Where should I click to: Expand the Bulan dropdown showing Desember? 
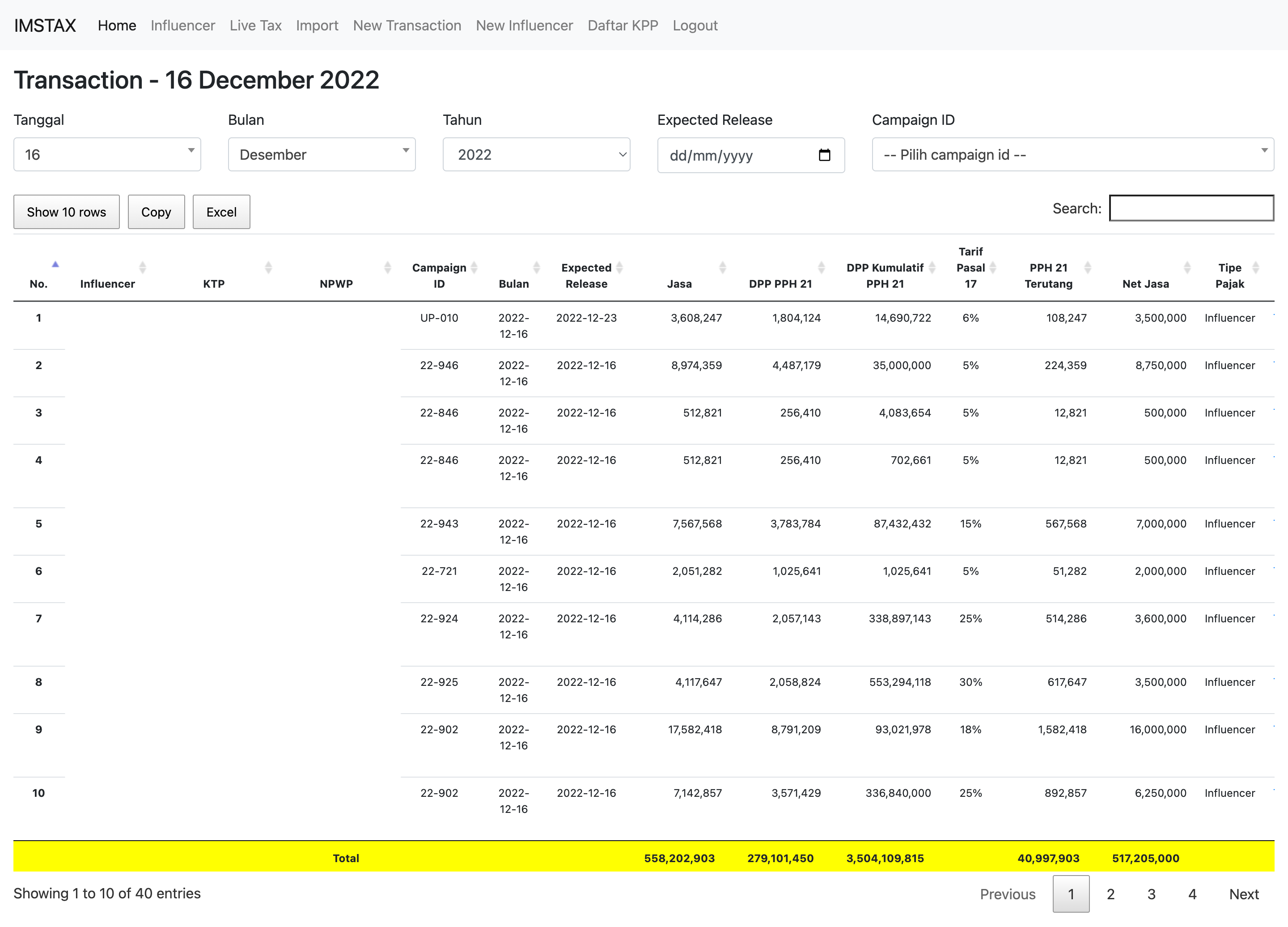(322, 154)
